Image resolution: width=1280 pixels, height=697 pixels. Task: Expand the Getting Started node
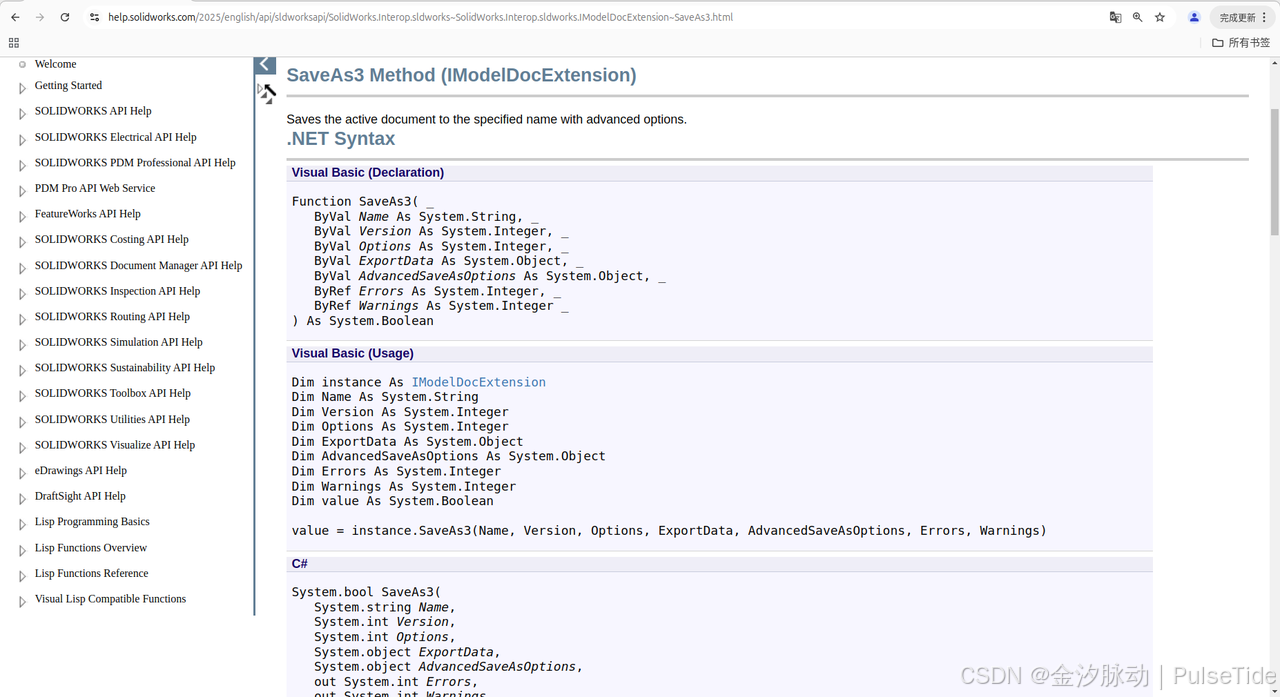click(x=22, y=88)
